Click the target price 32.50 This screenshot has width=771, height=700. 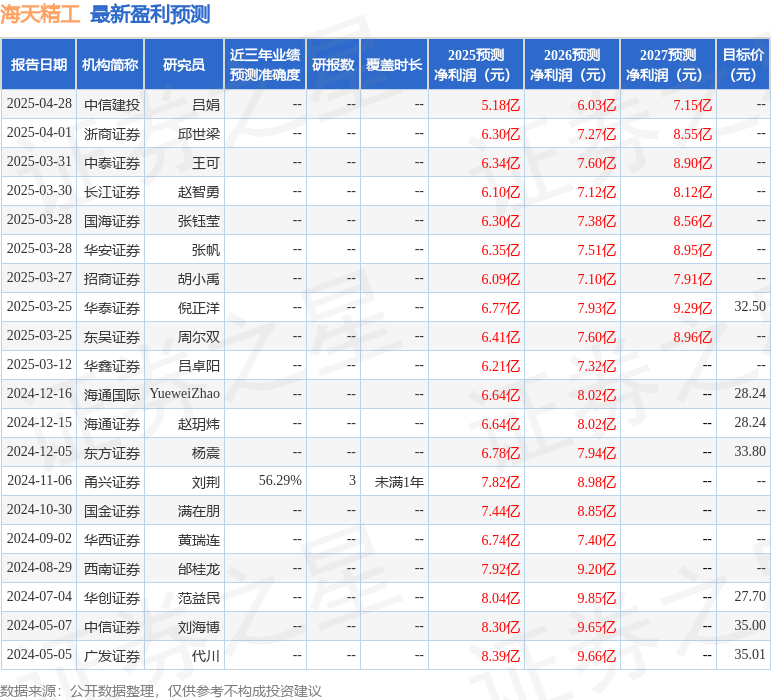click(750, 306)
